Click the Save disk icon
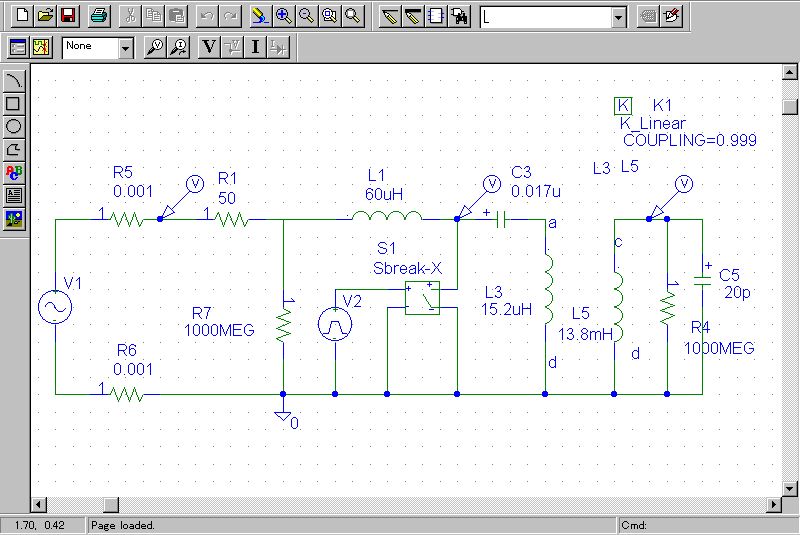The width and height of the screenshot is (800, 535). [68, 16]
